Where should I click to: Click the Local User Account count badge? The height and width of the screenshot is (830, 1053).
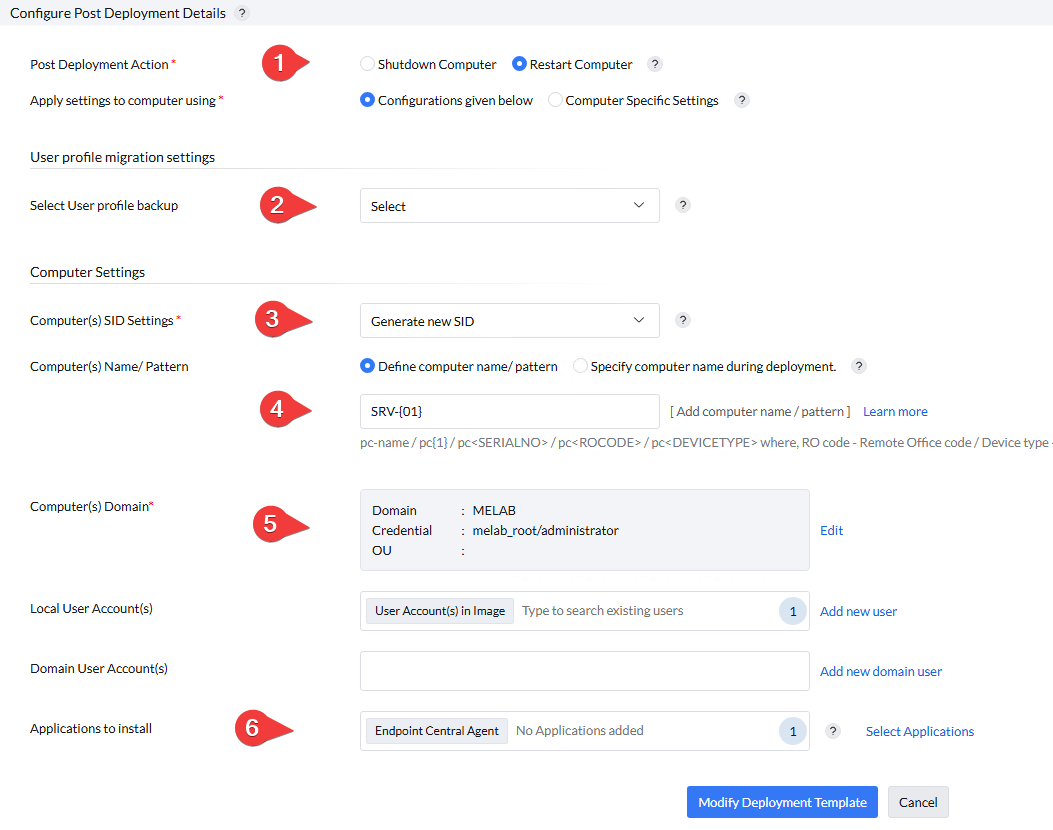click(x=793, y=611)
